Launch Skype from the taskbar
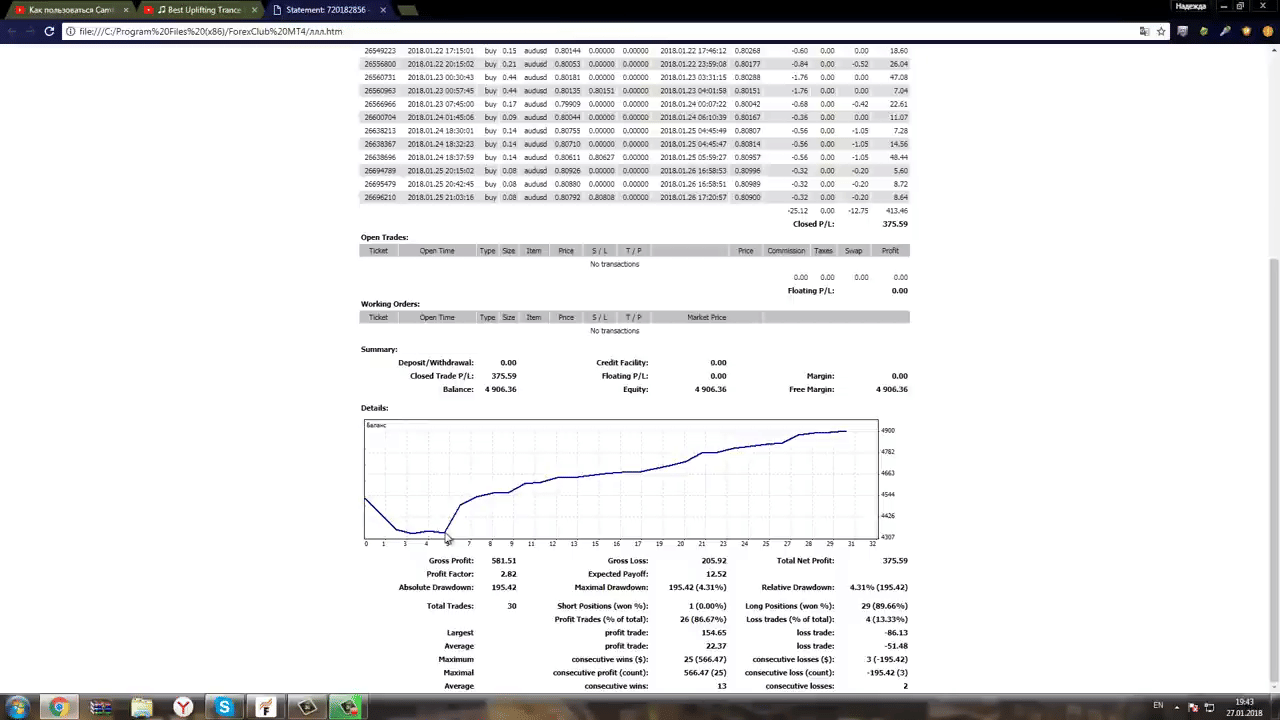This screenshot has height=720, width=1280. pos(224,707)
